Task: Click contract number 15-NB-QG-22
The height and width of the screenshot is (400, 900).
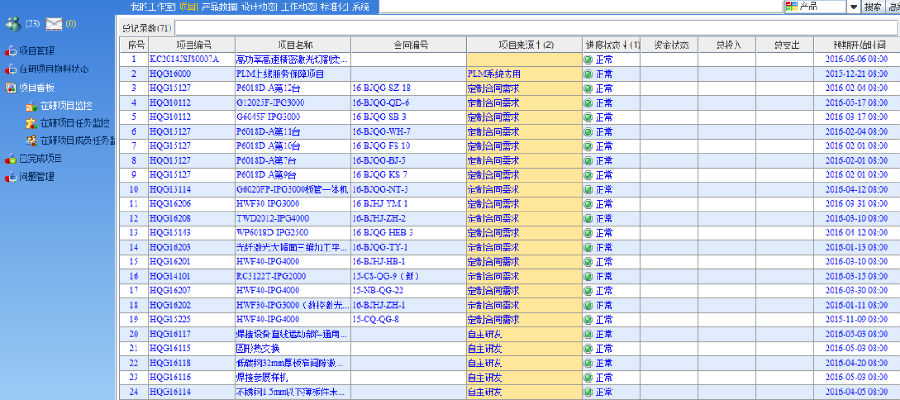Action: [x=378, y=290]
